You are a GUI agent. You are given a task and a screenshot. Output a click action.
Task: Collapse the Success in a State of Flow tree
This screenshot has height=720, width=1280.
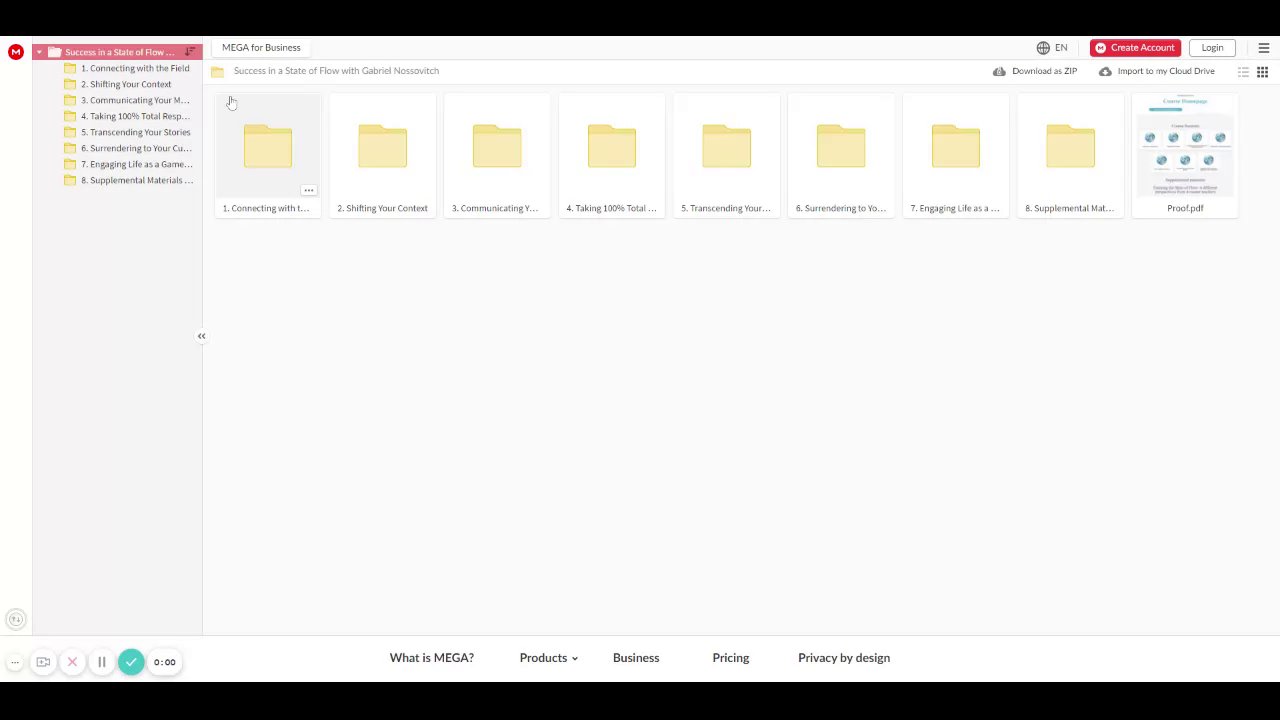[39, 52]
